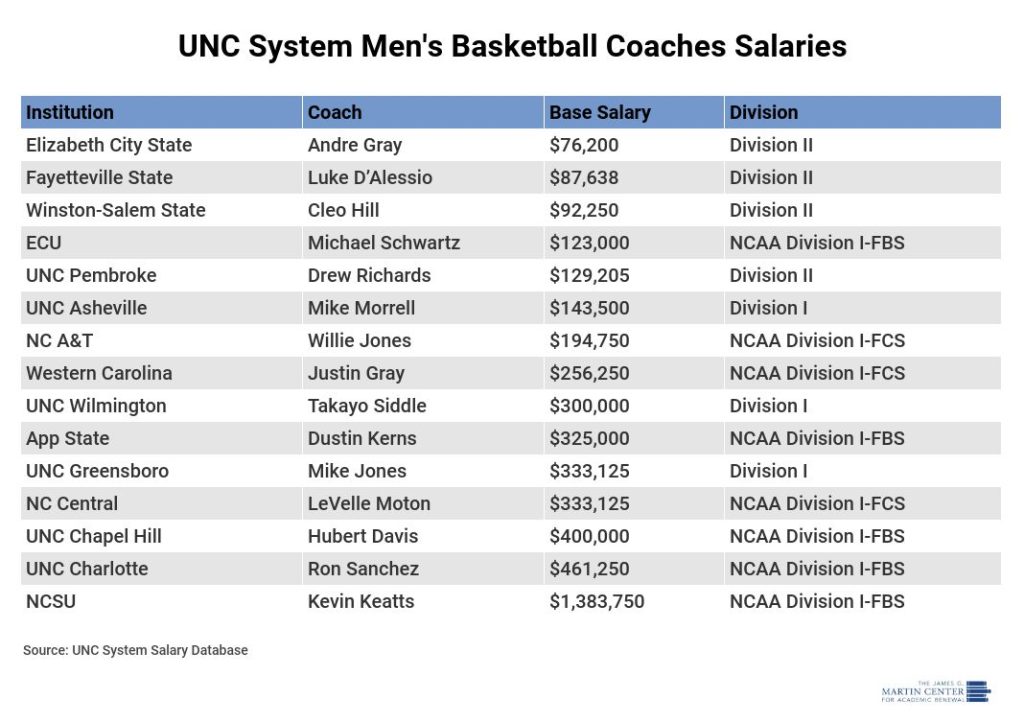
Task: Click Western Carolina's NCAA Division I-FCS cell
Action: 817,373
